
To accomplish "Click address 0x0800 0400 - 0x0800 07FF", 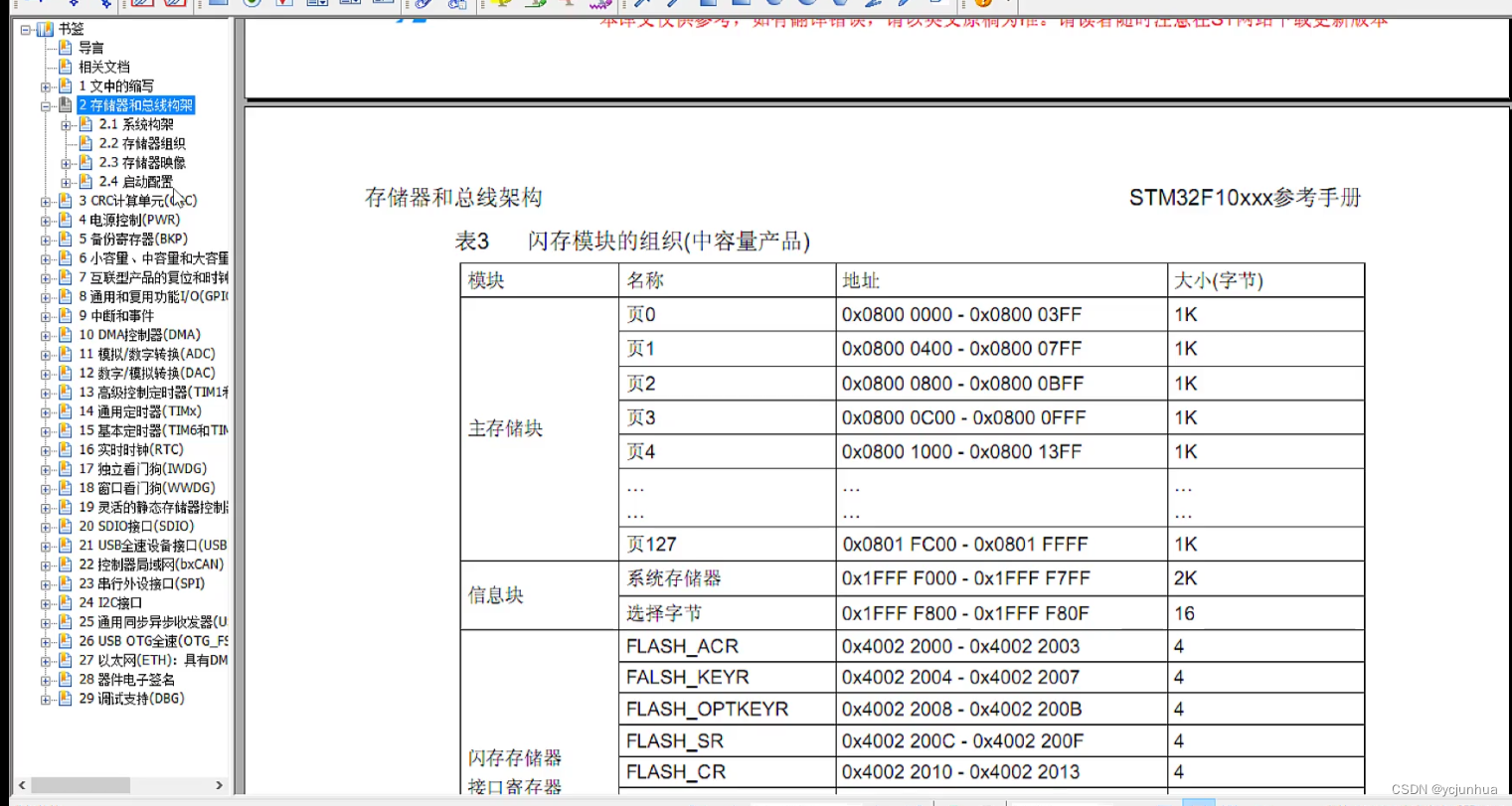I will point(962,349).
